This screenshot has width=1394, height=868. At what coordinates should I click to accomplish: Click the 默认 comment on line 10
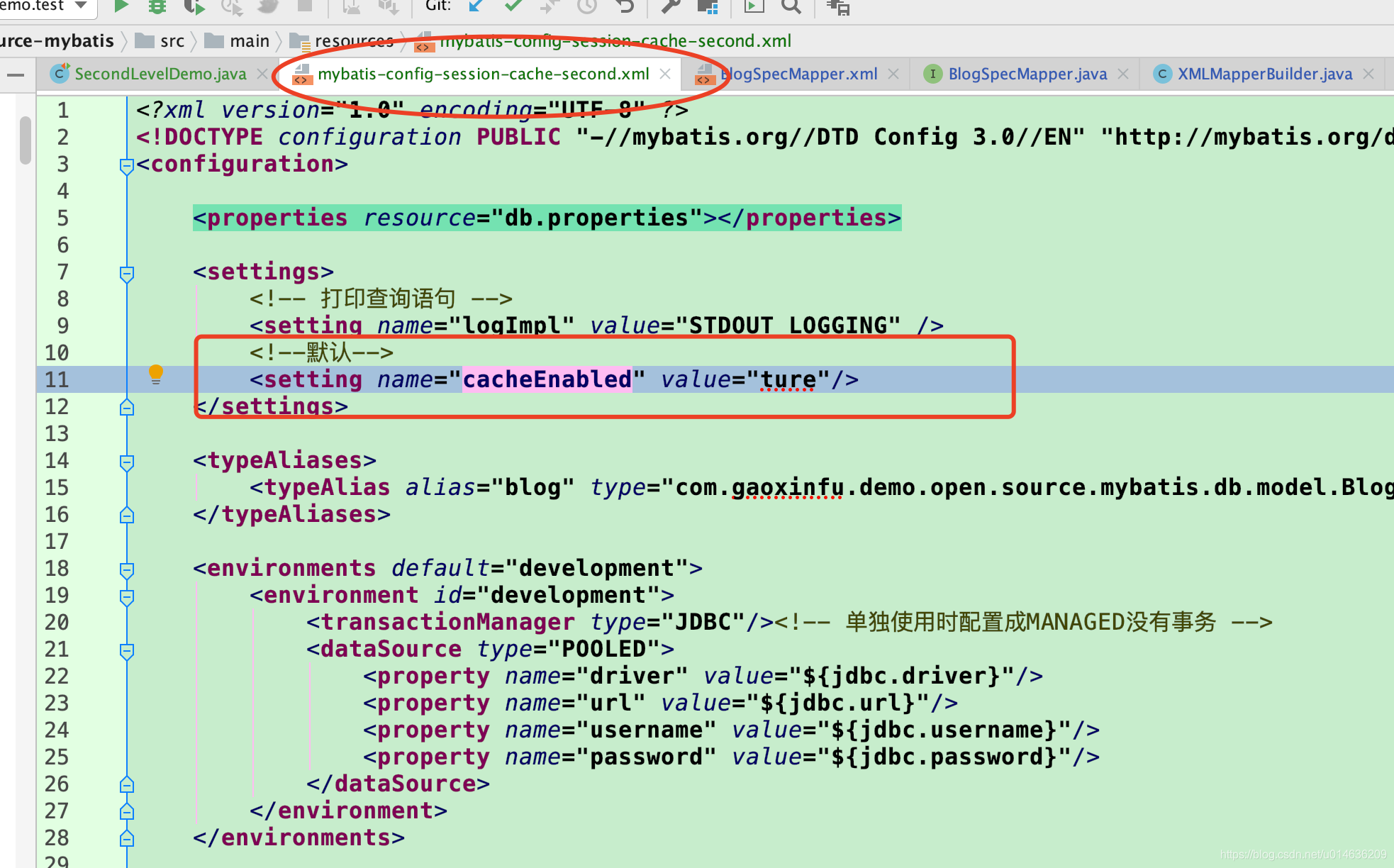click(x=321, y=352)
